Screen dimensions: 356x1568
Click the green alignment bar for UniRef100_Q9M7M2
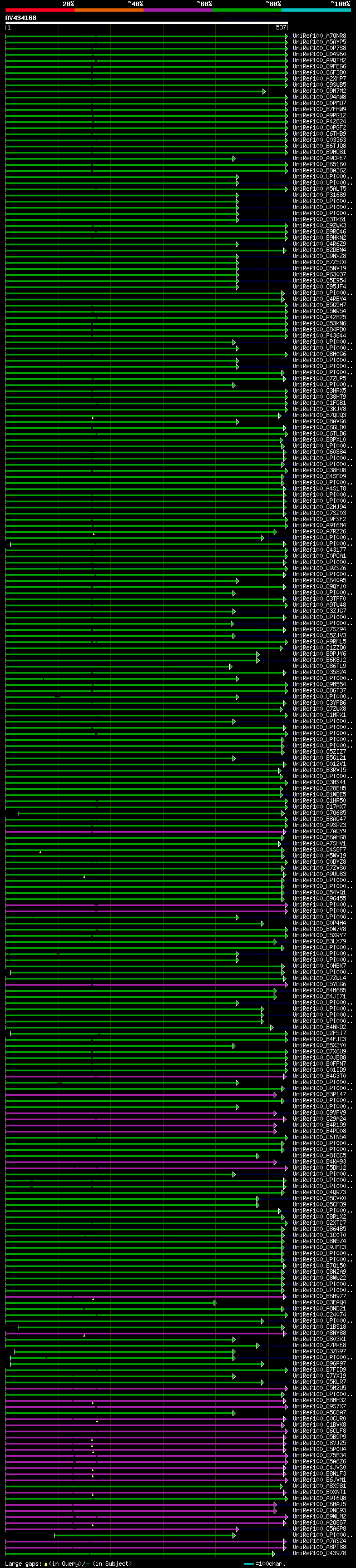135,91
